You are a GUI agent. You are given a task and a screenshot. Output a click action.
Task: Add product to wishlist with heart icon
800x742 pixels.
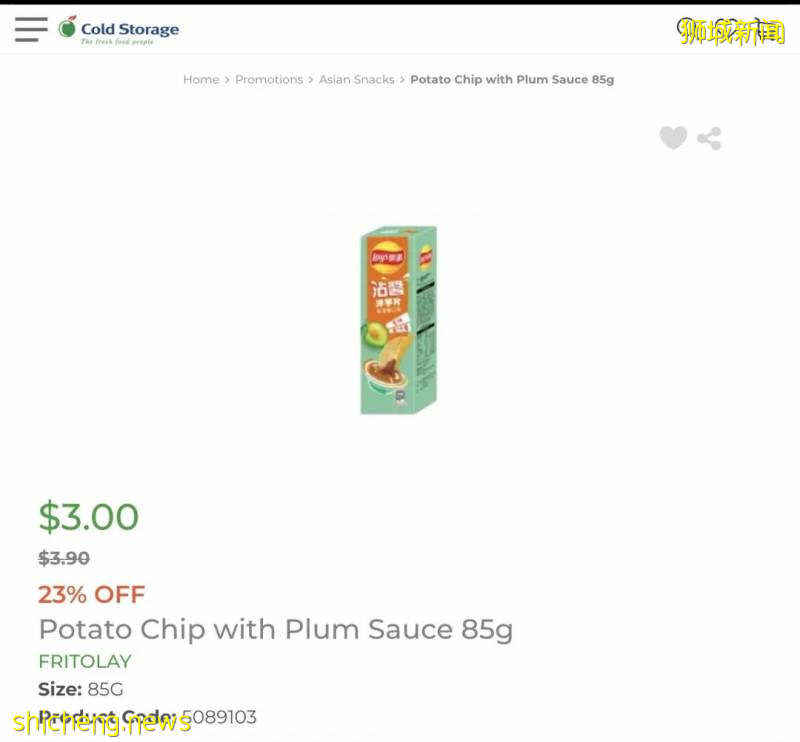(673, 138)
